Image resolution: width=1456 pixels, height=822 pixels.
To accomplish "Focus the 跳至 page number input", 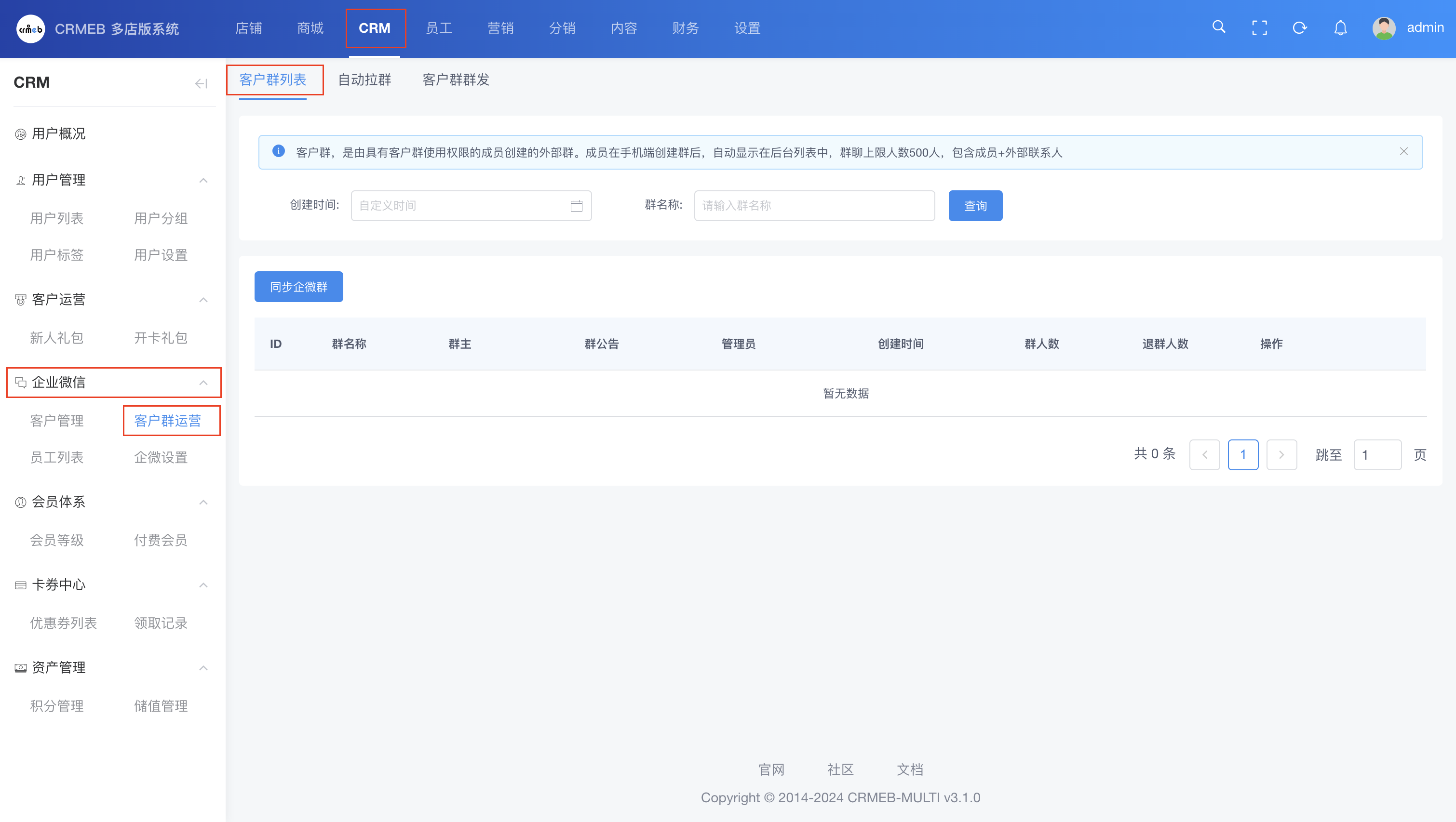I will tap(1377, 455).
